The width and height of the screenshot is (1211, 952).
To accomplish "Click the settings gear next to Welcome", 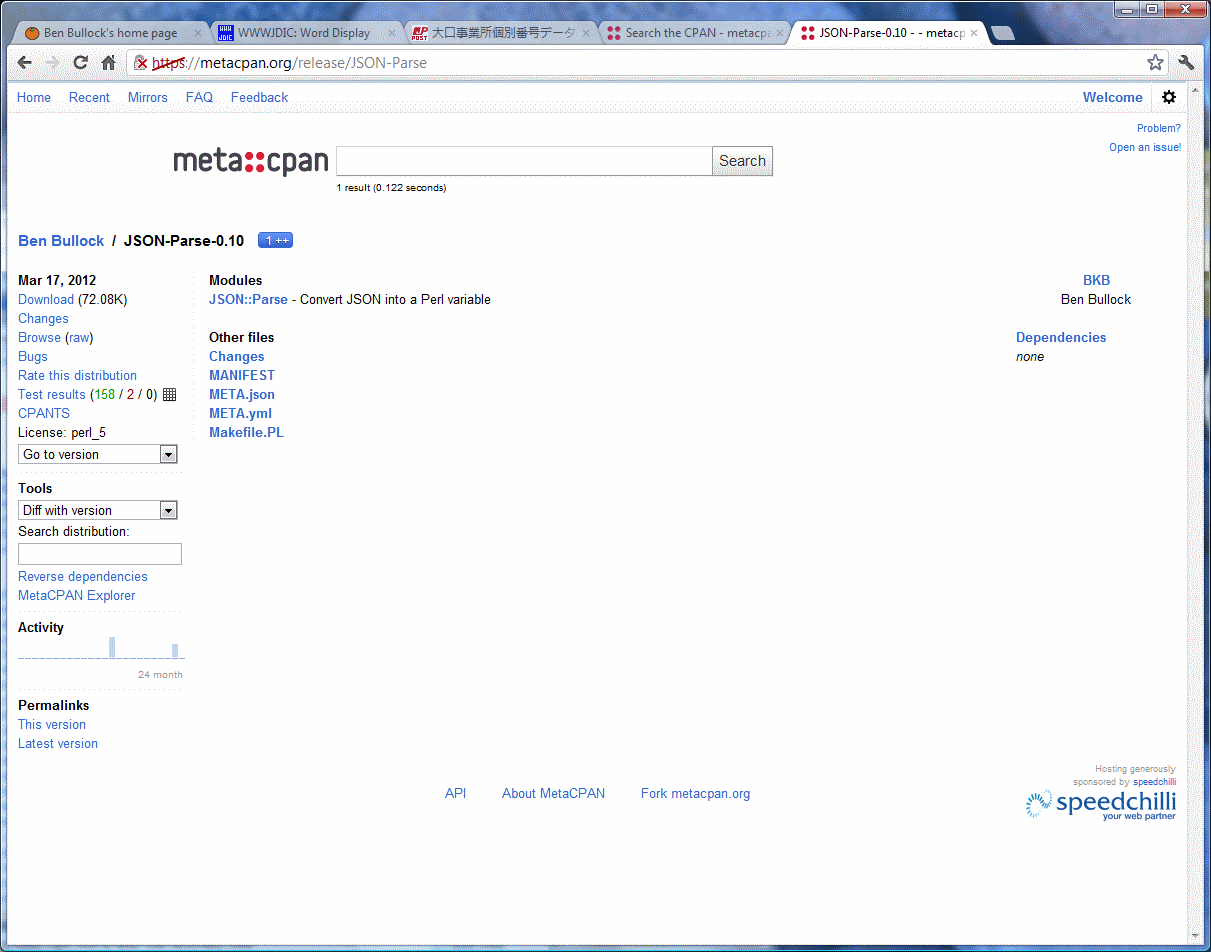I will [1169, 97].
